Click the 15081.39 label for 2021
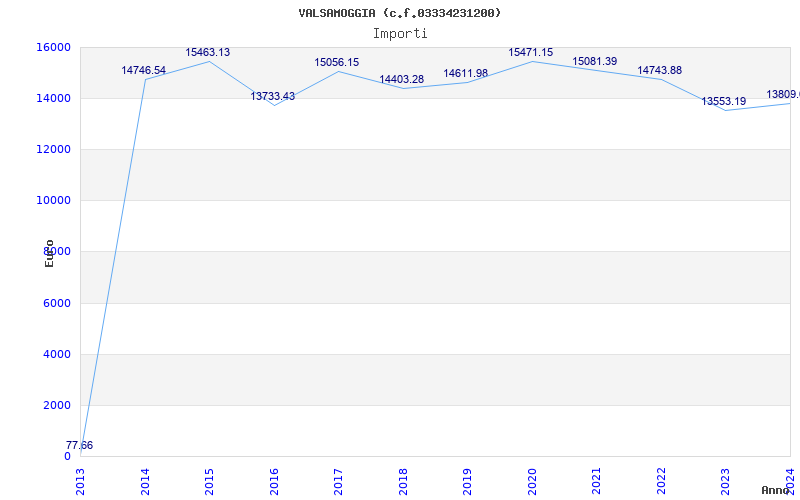The image size is (800, 500). tap(594, 62)
